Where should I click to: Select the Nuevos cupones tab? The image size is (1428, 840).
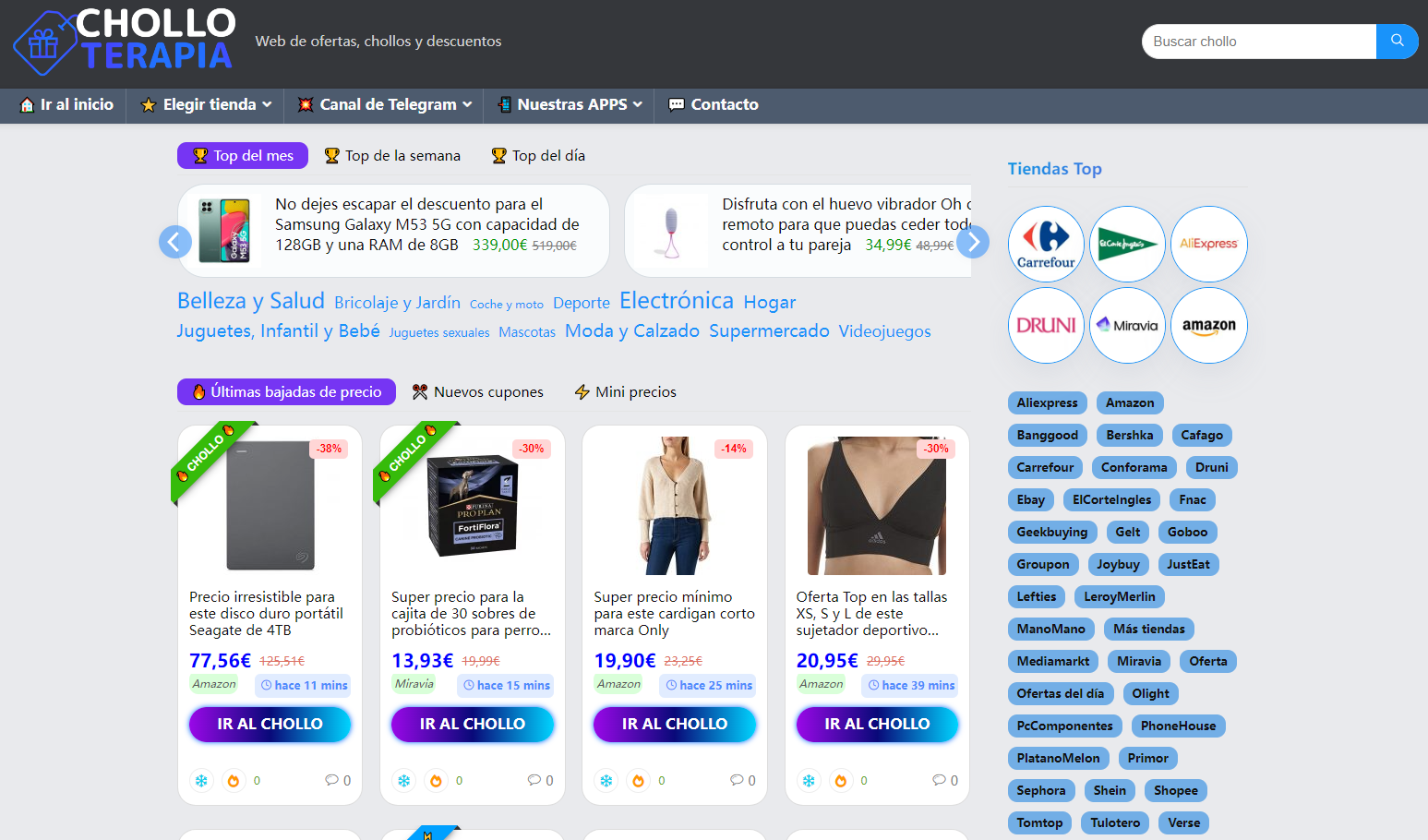pos(477,392)
